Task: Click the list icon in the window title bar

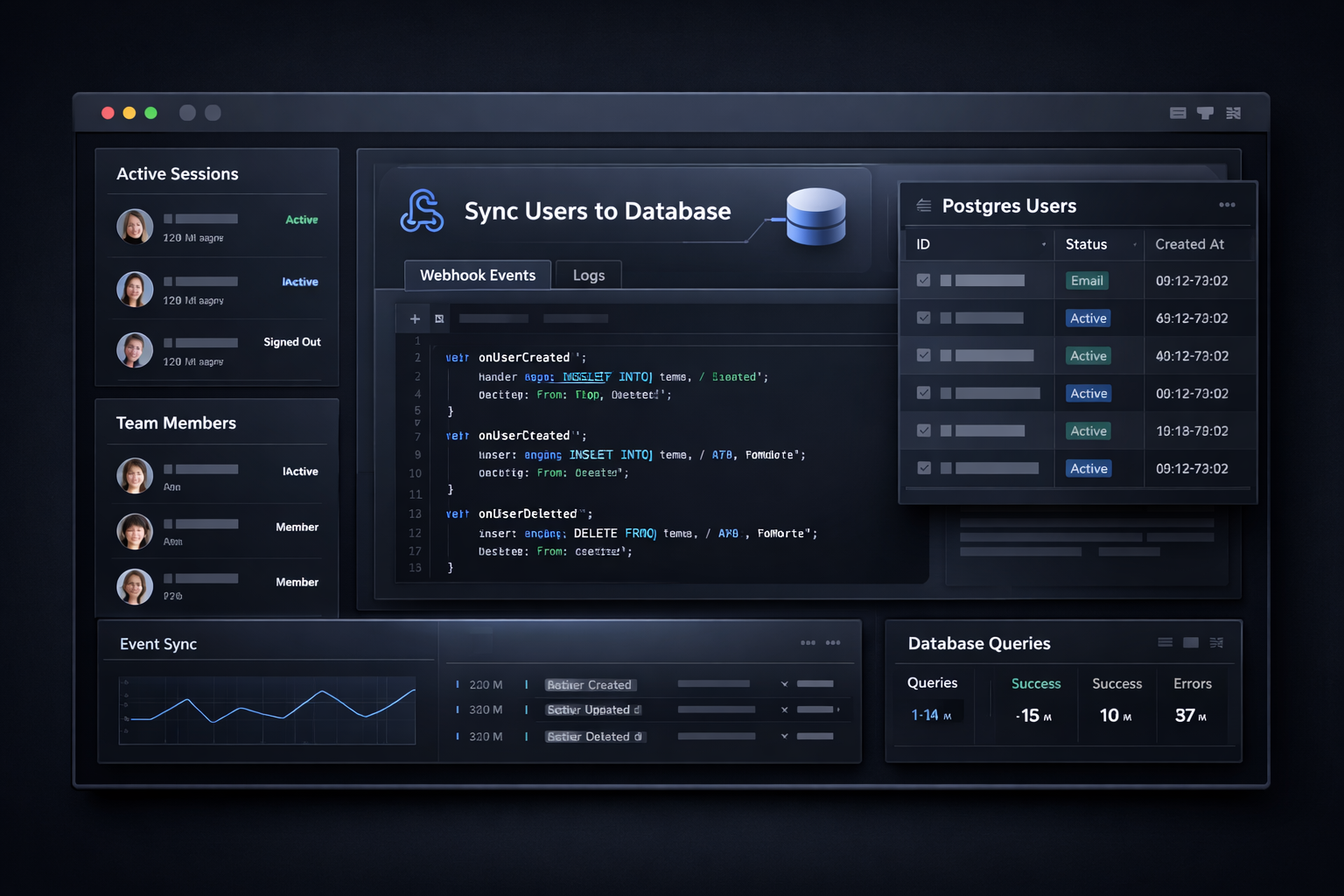Action: pyautogui.click(x=1178, y=113)
